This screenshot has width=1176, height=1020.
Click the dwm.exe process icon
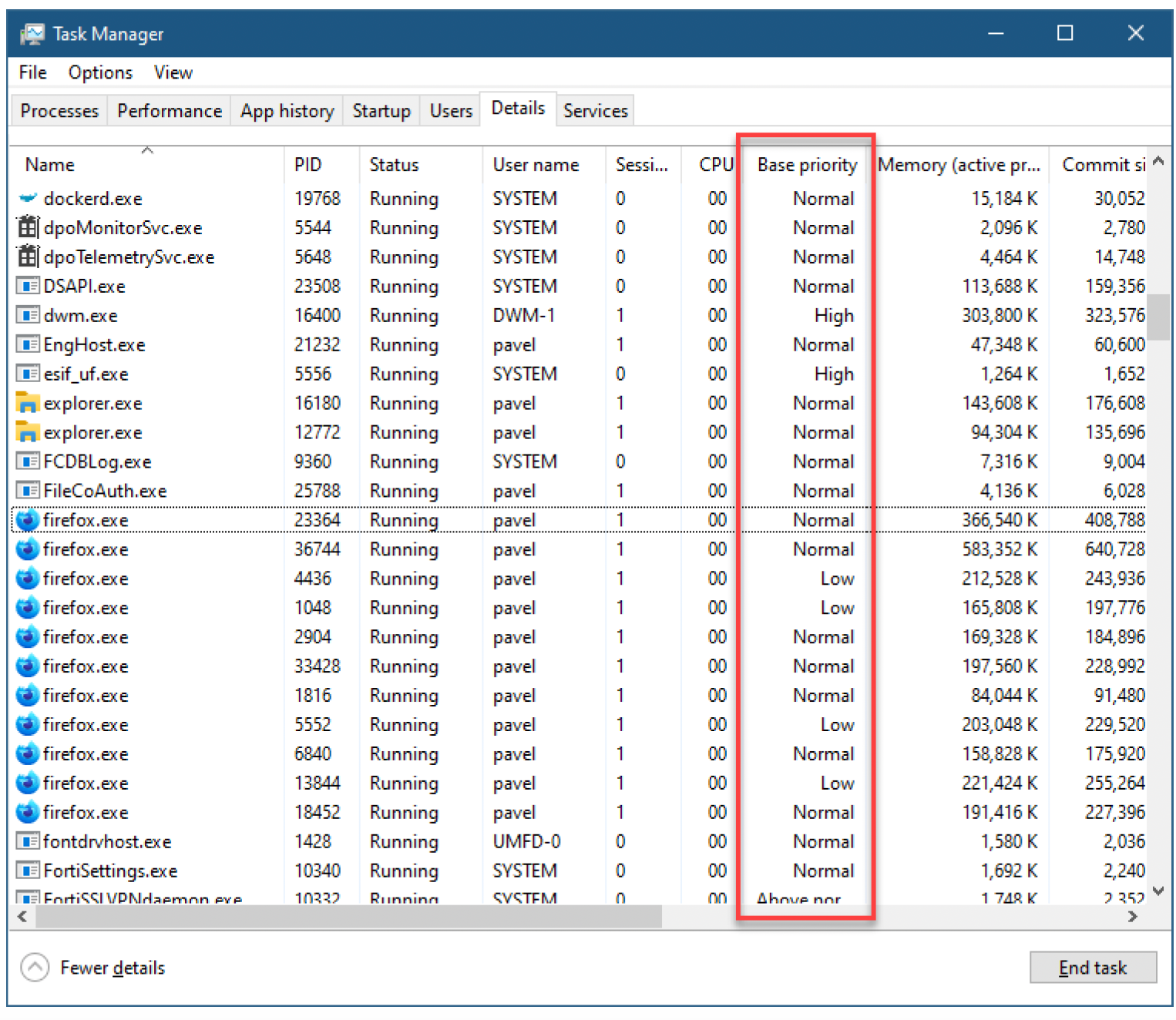click(x=28, y=316)
